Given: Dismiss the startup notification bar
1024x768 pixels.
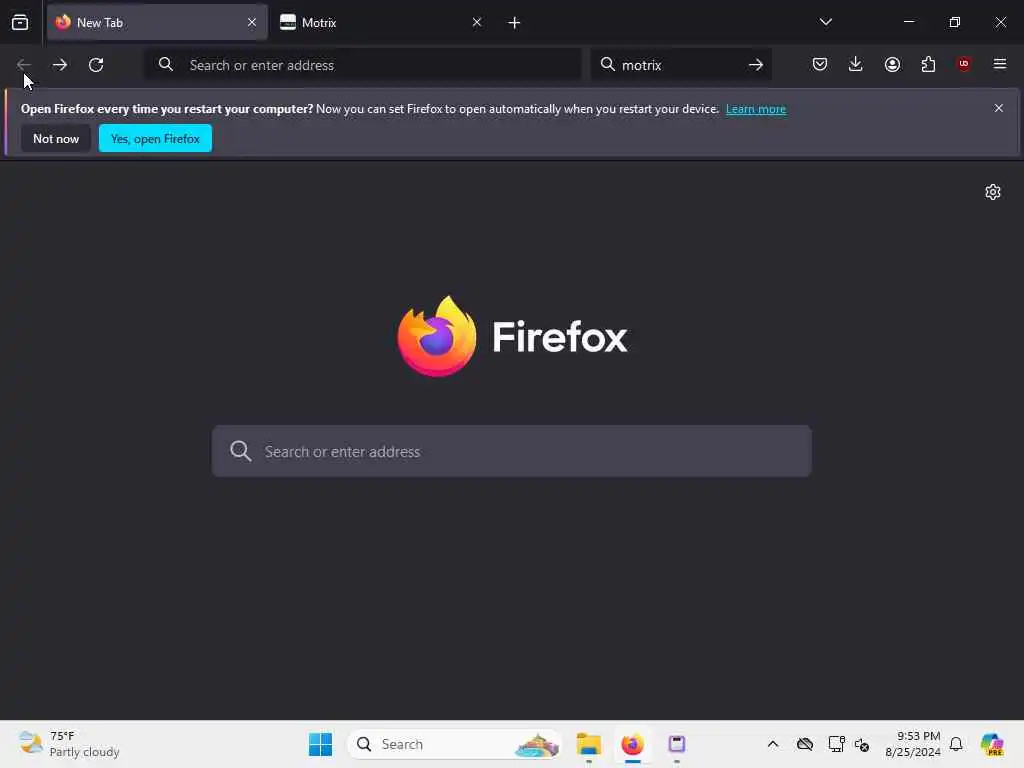Looking at the screenshot, I should click(999, 108).
